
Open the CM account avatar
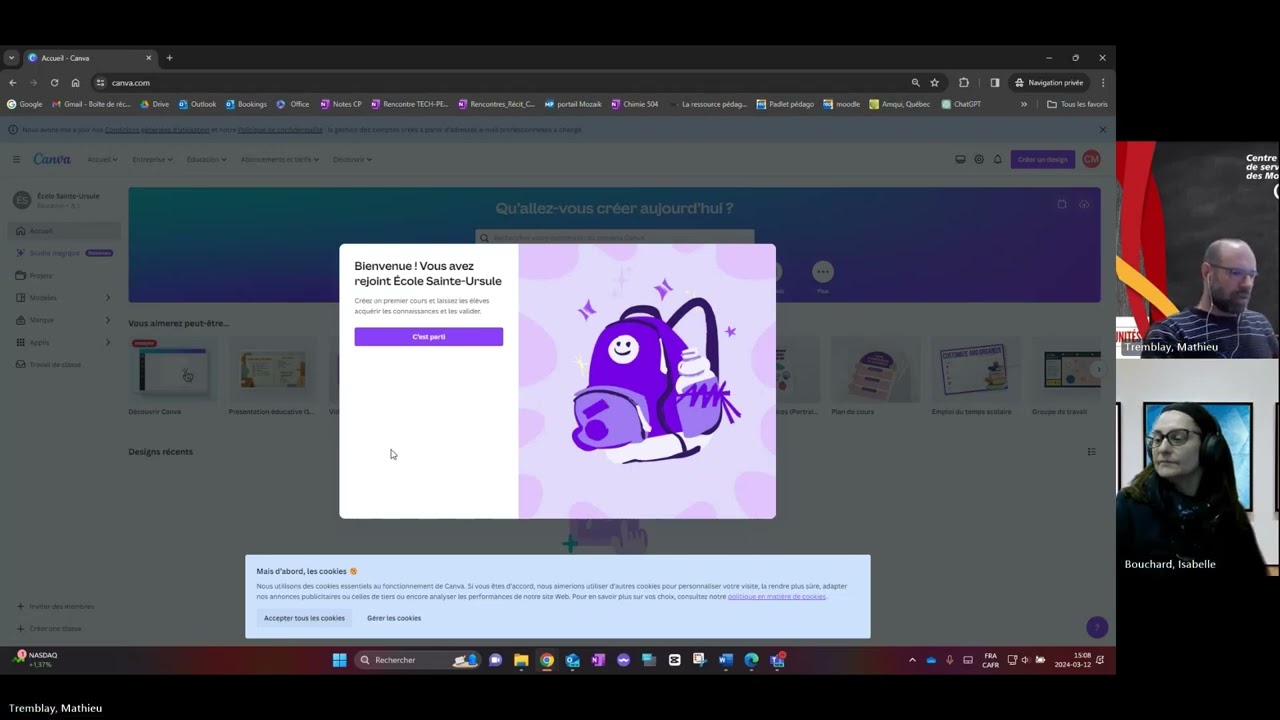pyautogui.click(x=1091, y=159)
